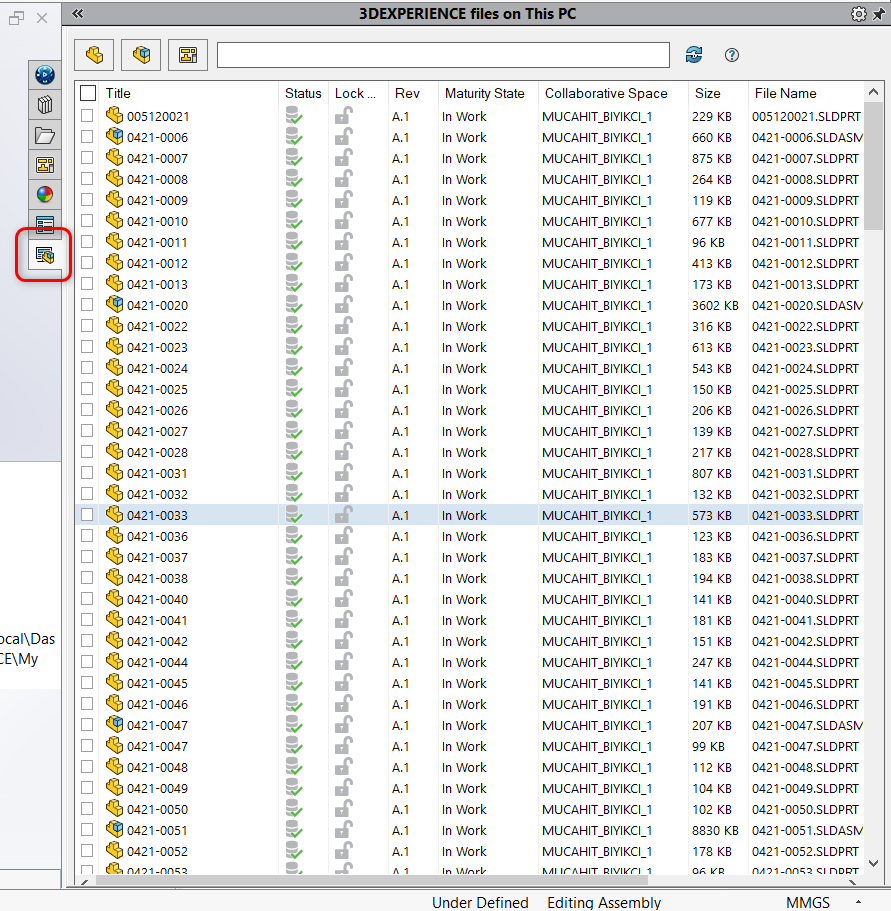The height and width of the screenshot is (911, 891).
Task: Click In Work state for 0421-0013
Action: click(464, 285)
